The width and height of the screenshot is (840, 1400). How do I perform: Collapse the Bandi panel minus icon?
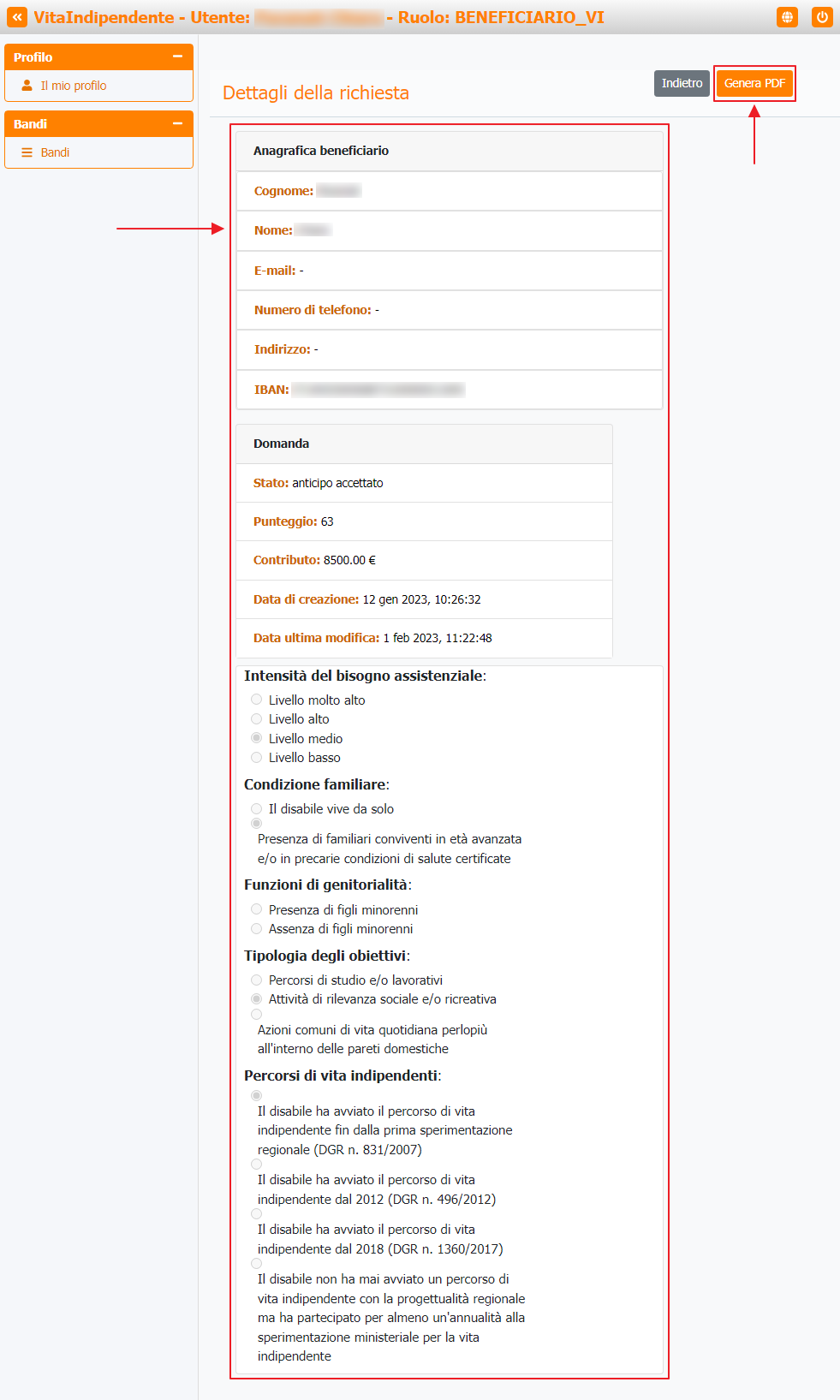click(177, 123)
